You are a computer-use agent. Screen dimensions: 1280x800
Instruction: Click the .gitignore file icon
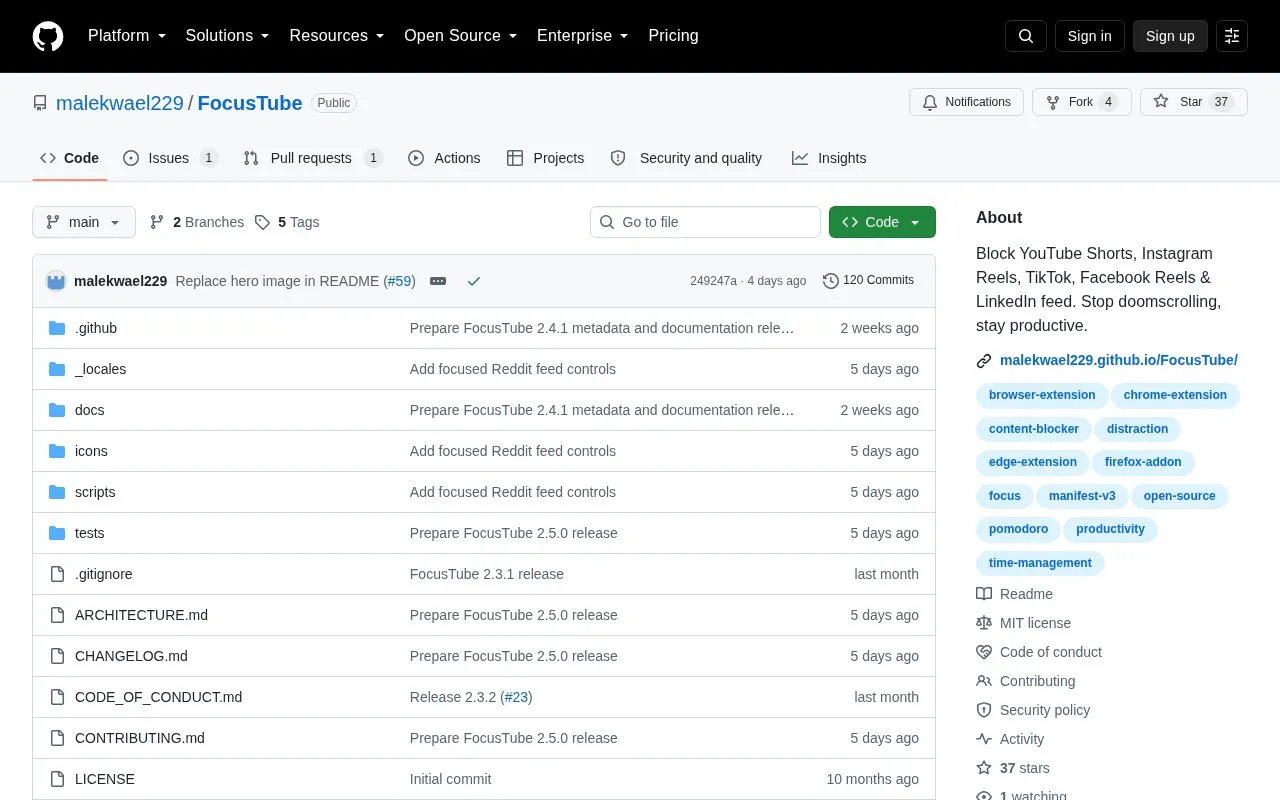(x=57, y=574)
